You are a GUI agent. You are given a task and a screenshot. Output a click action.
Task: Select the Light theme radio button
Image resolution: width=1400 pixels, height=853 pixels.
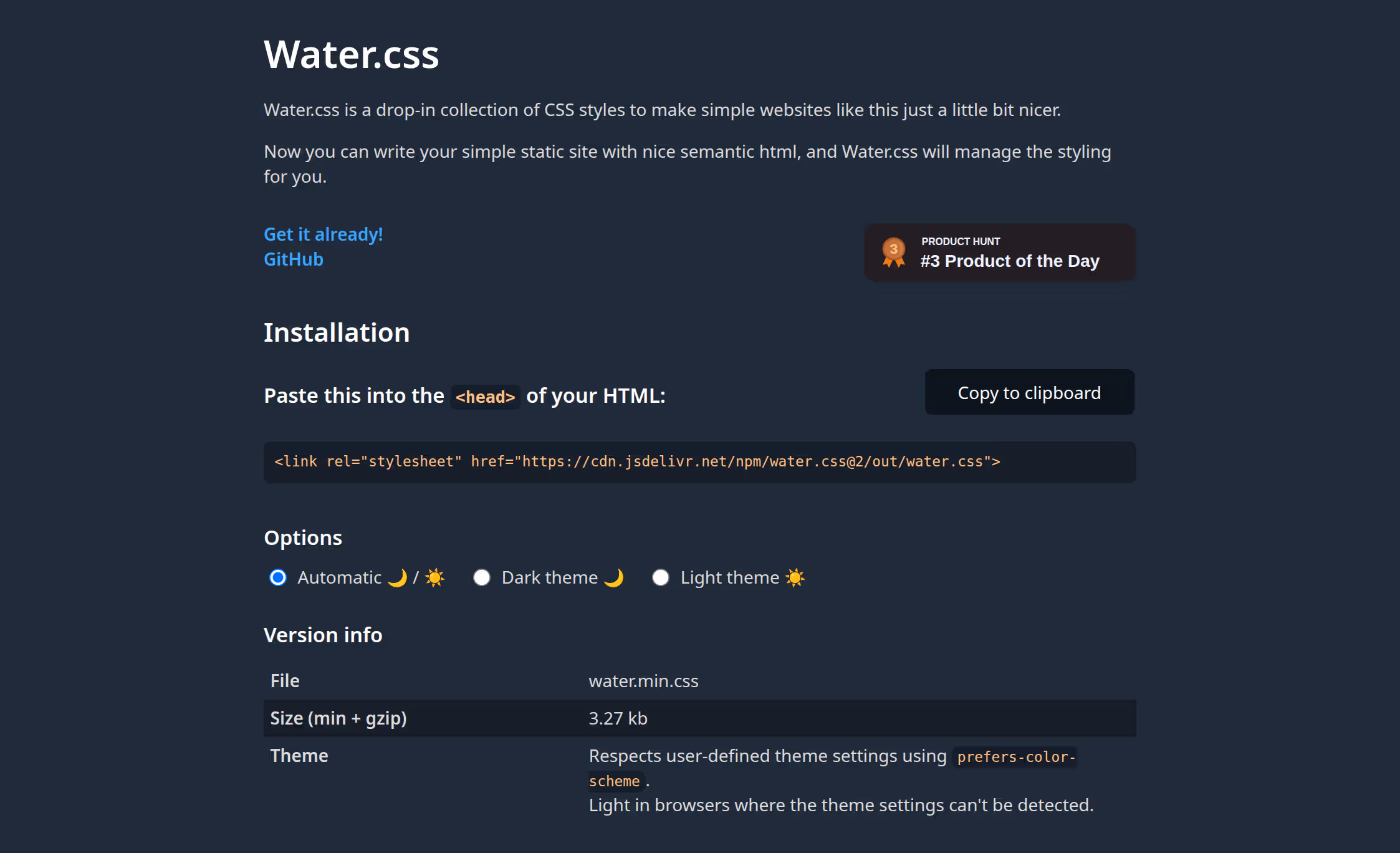click(661, 578)
